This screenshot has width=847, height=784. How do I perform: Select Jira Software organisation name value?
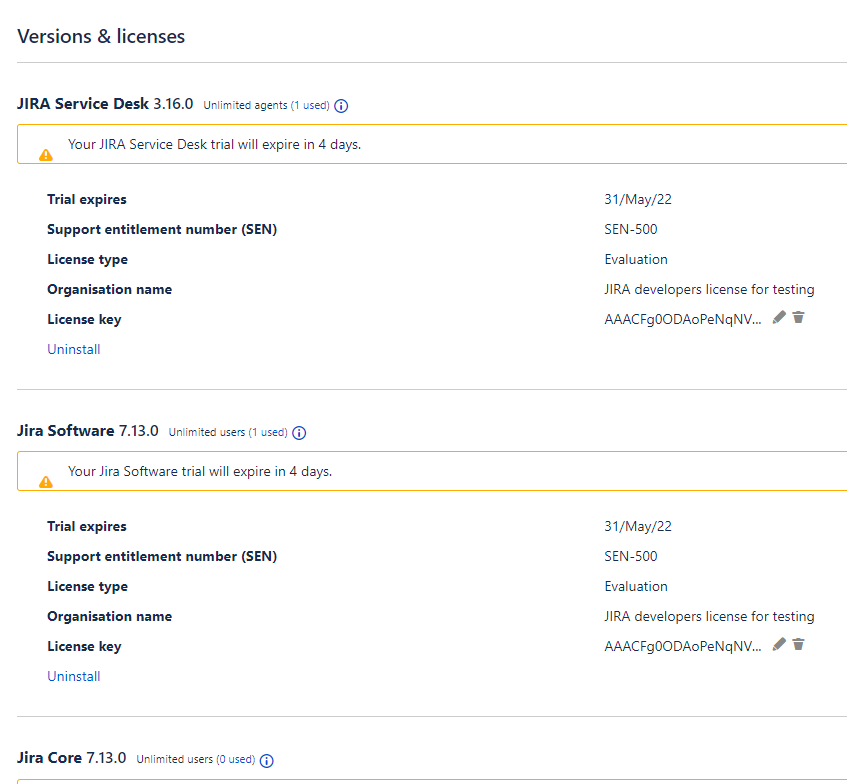(x=709, y=617)
